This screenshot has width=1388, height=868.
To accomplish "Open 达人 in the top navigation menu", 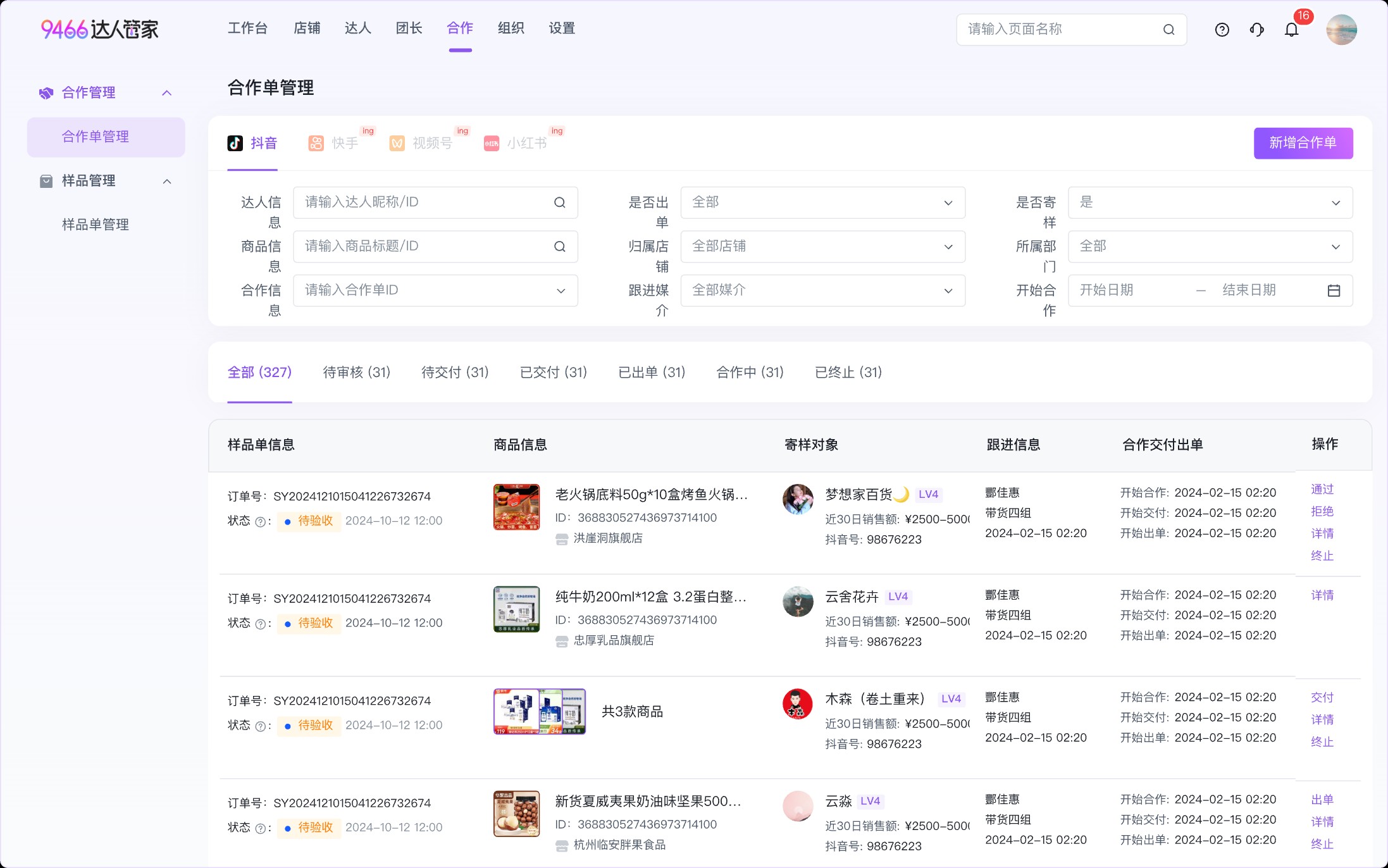I will click(357, 28).
